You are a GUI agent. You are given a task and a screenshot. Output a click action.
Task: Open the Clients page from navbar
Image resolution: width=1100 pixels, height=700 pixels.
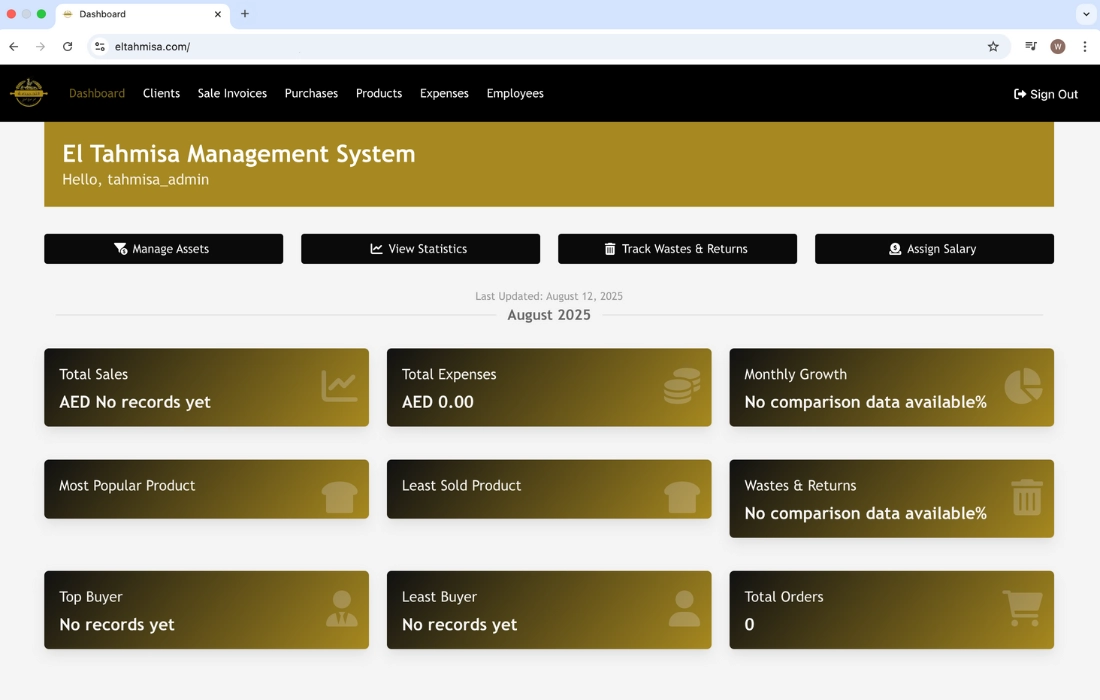click(161, 94)
